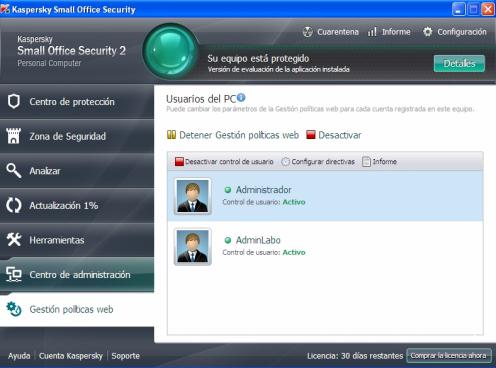Open the Ayuda link
This screenshot has width=496, height=368.
(19, 356)
